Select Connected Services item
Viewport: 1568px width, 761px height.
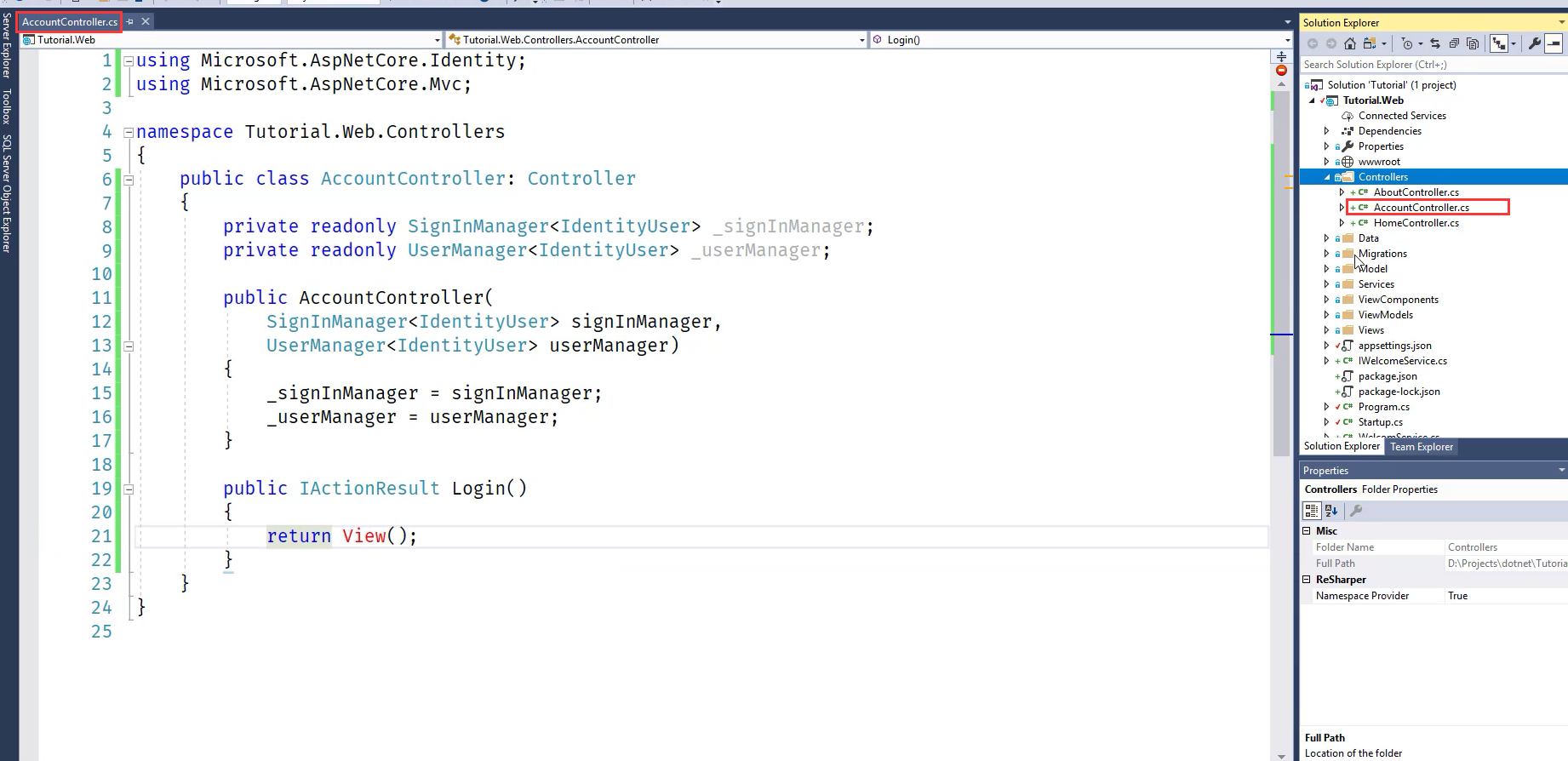pos(1402,116)
